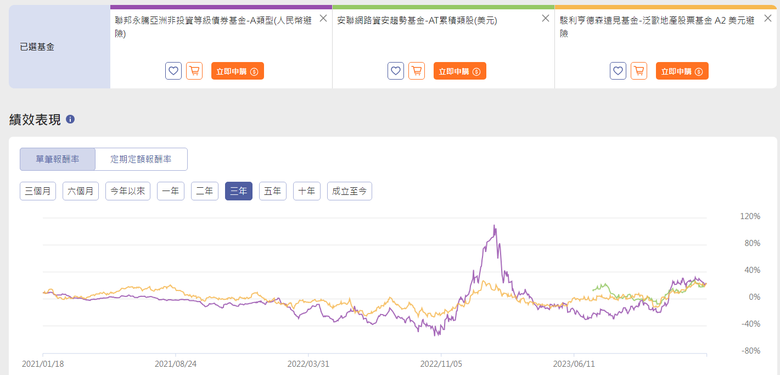Image resolution: width=780 pixels, height=375 pixels.
Task: Add 安聯網路資安趨勢基金 to shopping cart
Action: [x=416, y=71]
